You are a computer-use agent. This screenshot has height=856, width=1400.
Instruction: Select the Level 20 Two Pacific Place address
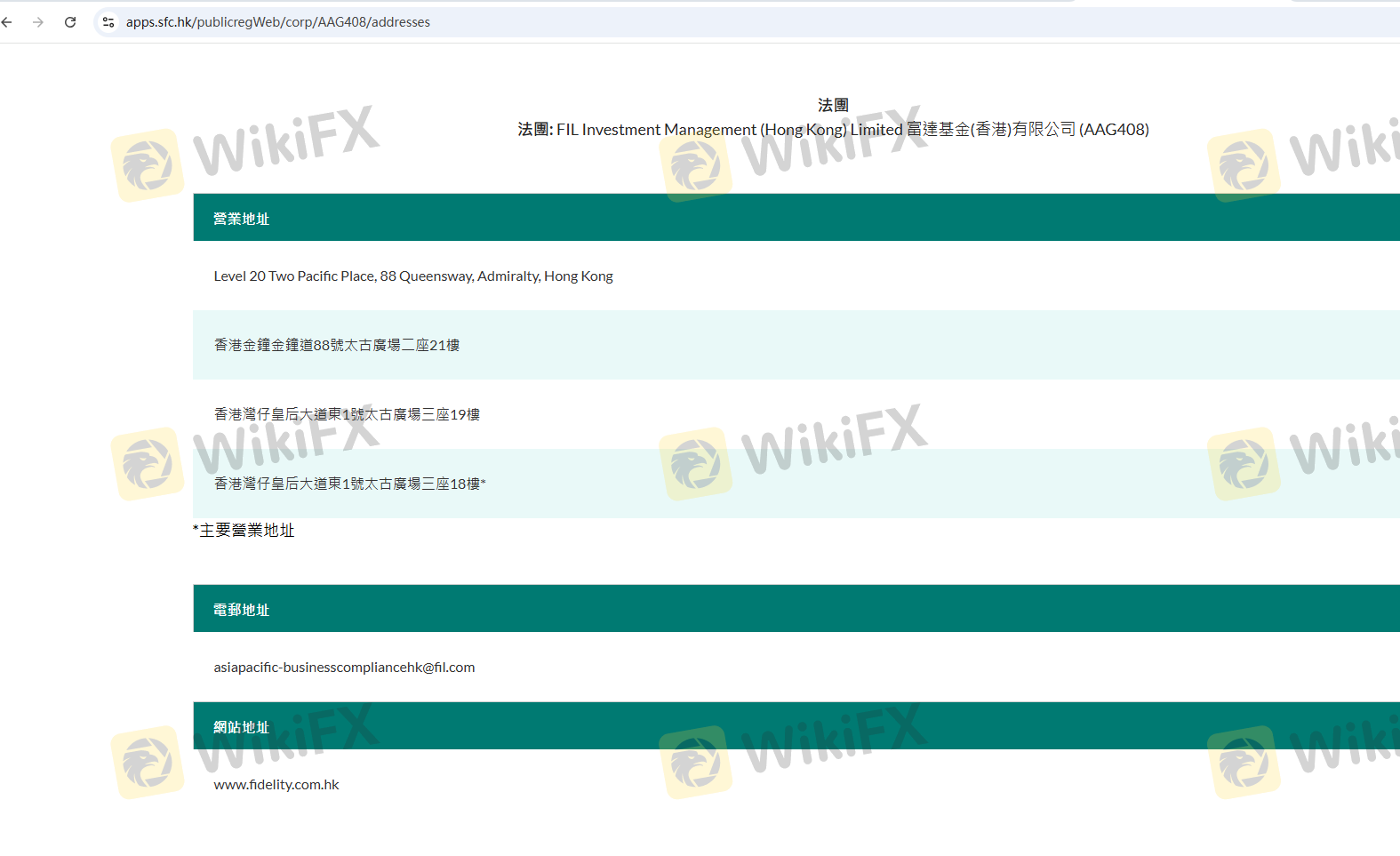tap(413, 276)
